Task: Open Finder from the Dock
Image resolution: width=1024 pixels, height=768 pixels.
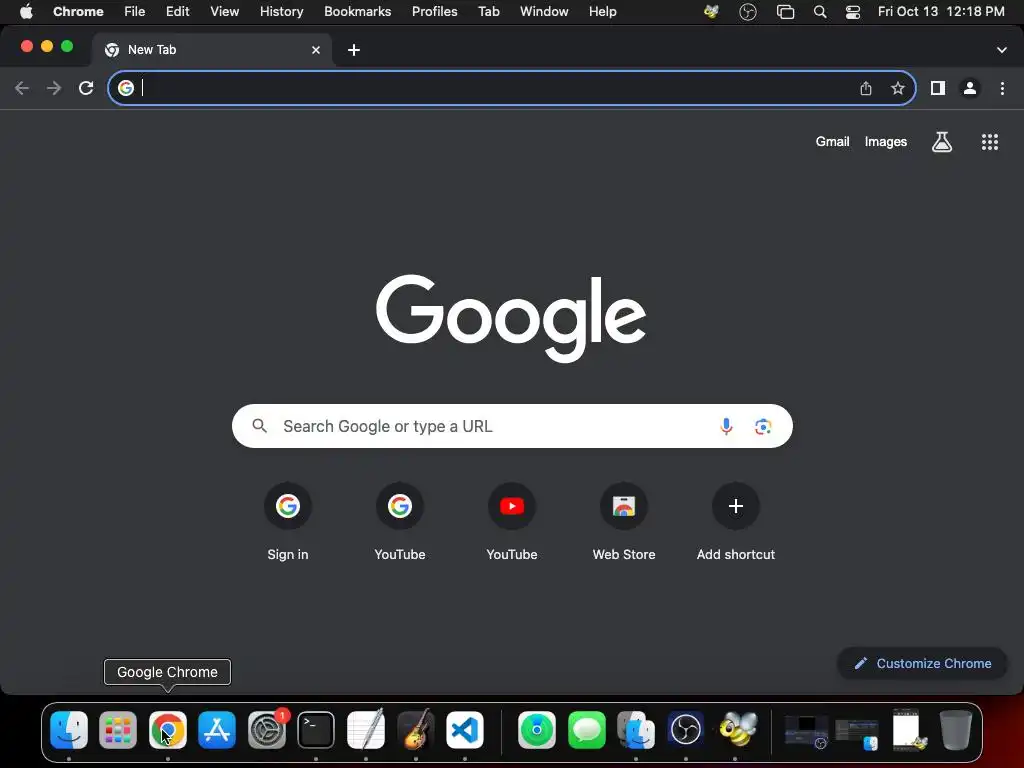Action: pos(69,729)
